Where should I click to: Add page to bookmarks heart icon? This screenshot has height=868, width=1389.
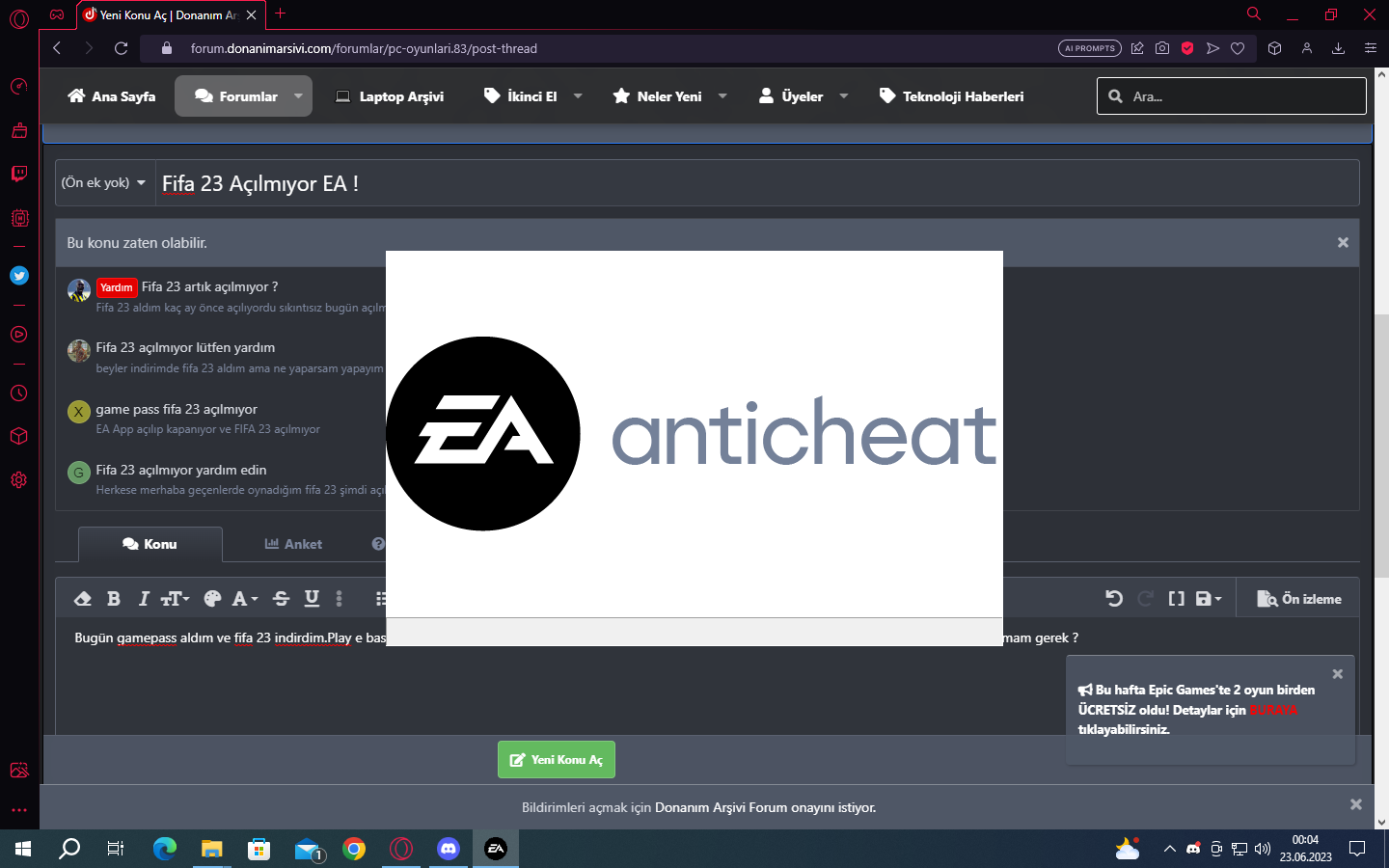[1238, 48]
